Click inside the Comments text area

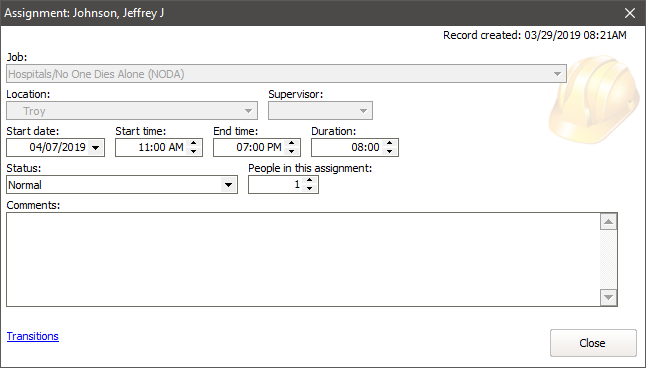303,260
